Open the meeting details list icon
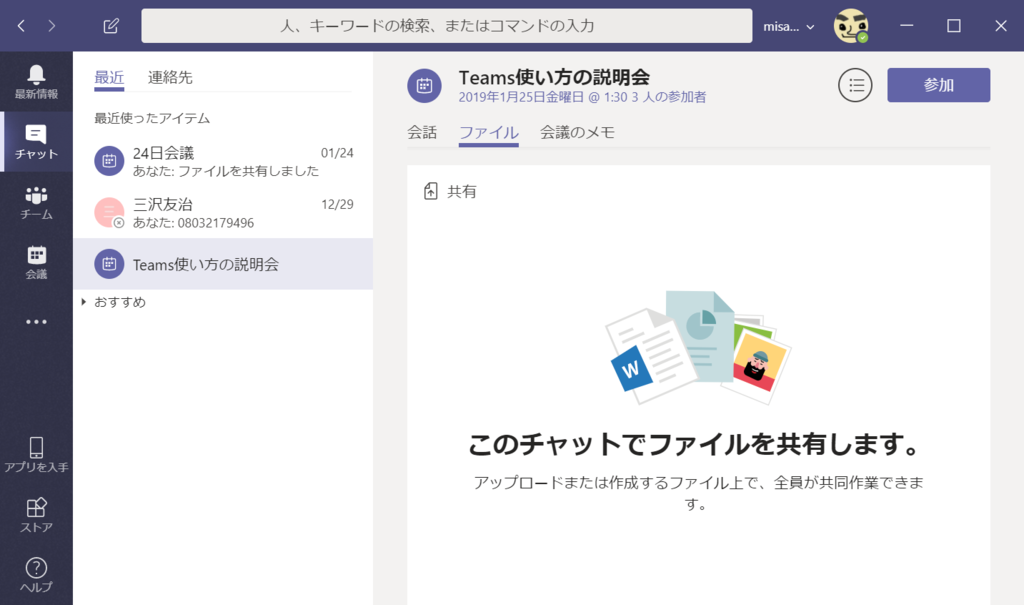The width and height of the screenshot is (1024, 605). tap(855, 85)
